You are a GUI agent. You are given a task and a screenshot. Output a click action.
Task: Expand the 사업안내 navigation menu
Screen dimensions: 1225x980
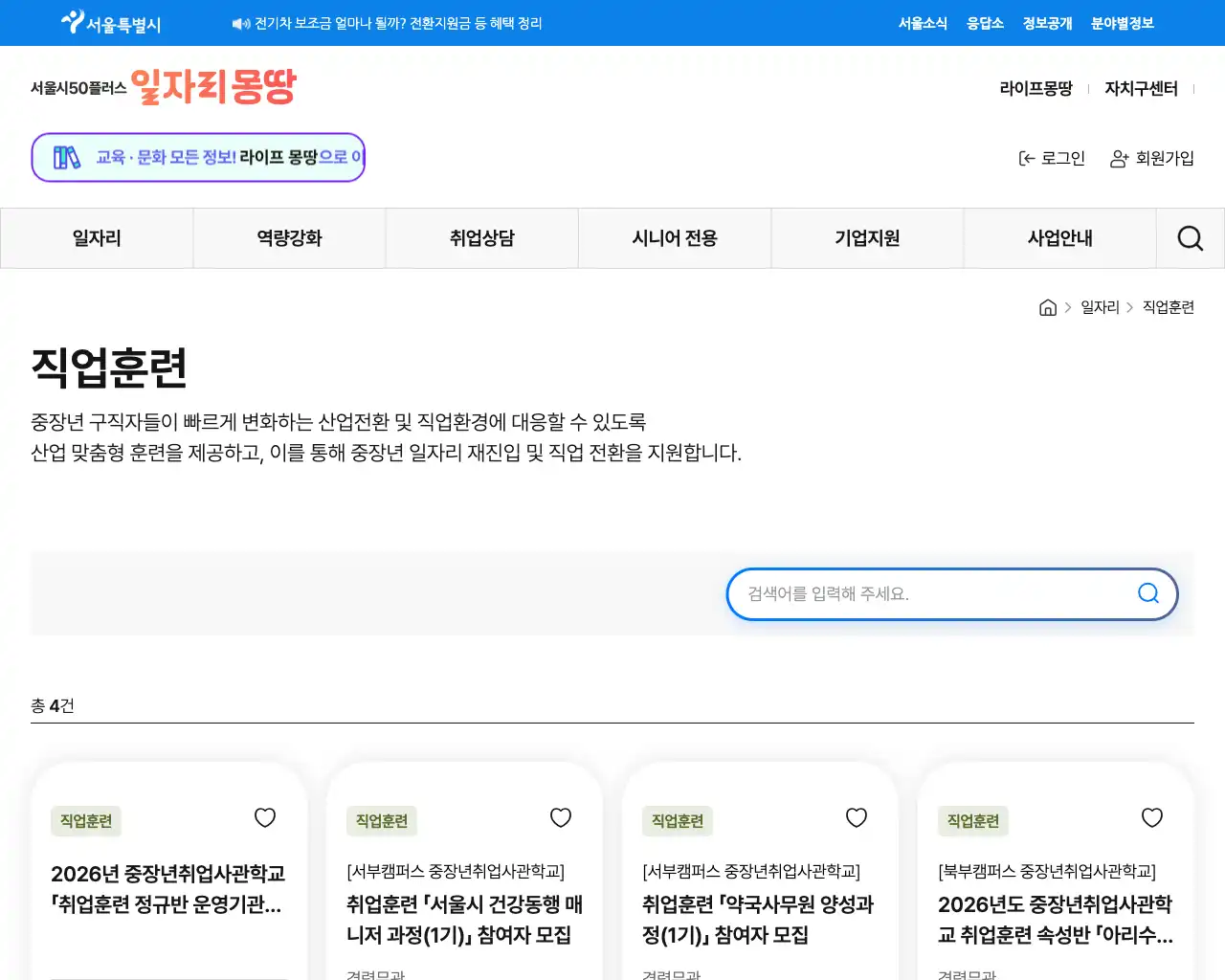click(1059, 237)
